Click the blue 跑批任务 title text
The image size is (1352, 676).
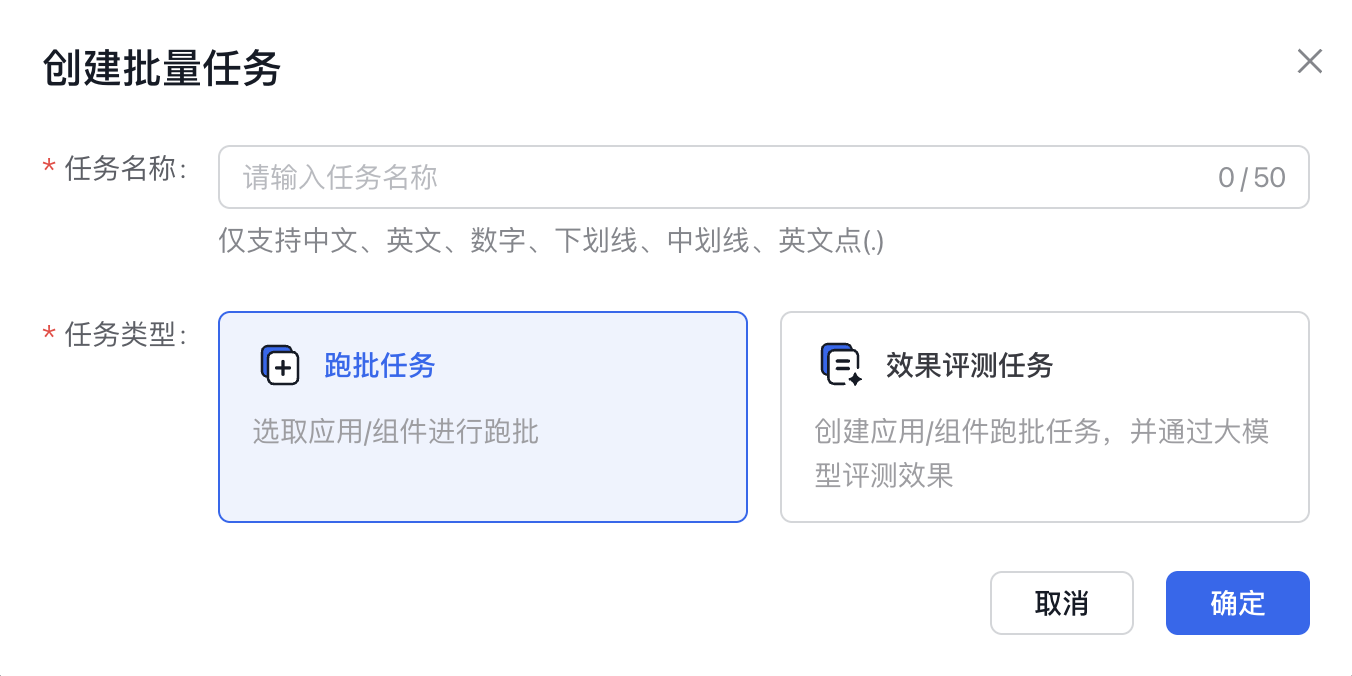(x=380, y=366)
